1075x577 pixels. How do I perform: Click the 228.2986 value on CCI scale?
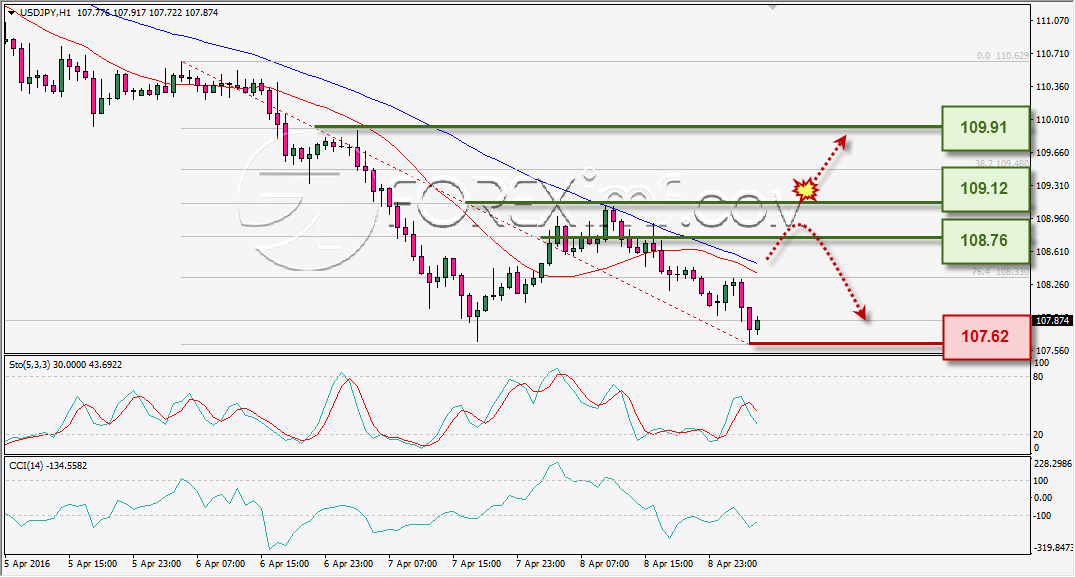(1052, 463)
